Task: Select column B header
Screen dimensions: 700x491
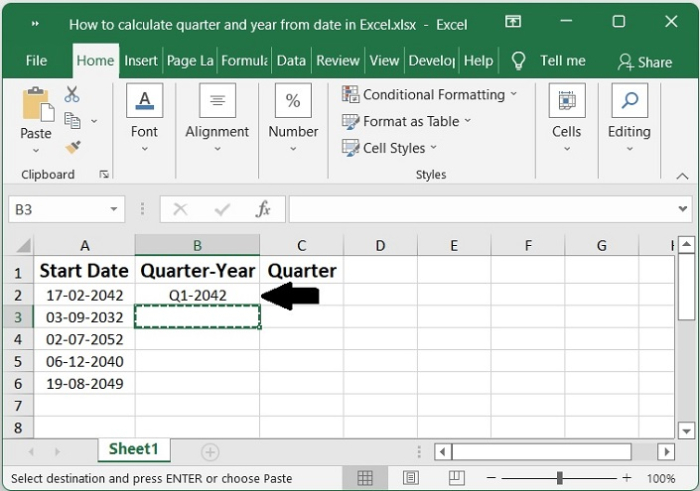Action: click(197, 245)
